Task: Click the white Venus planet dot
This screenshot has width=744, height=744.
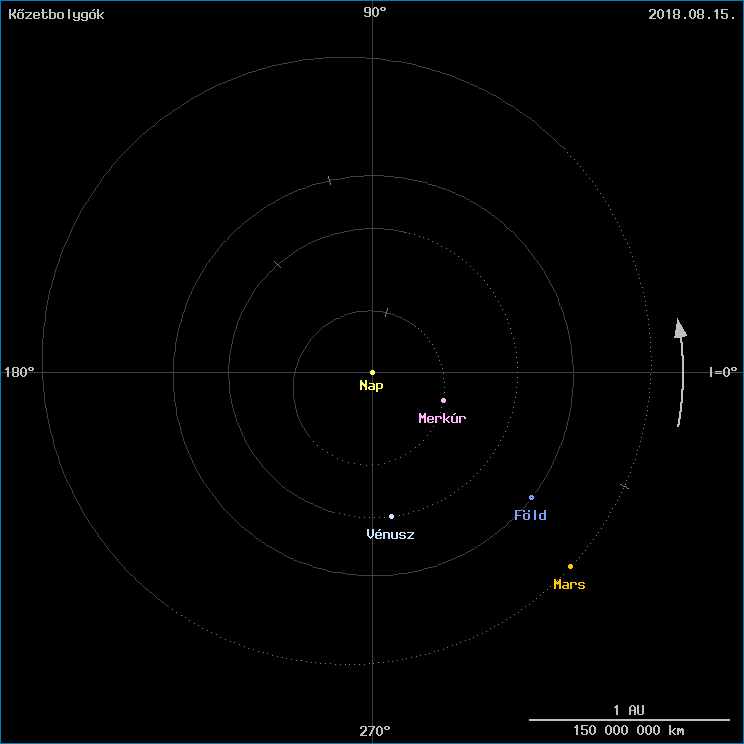Action: coord(391,516)
